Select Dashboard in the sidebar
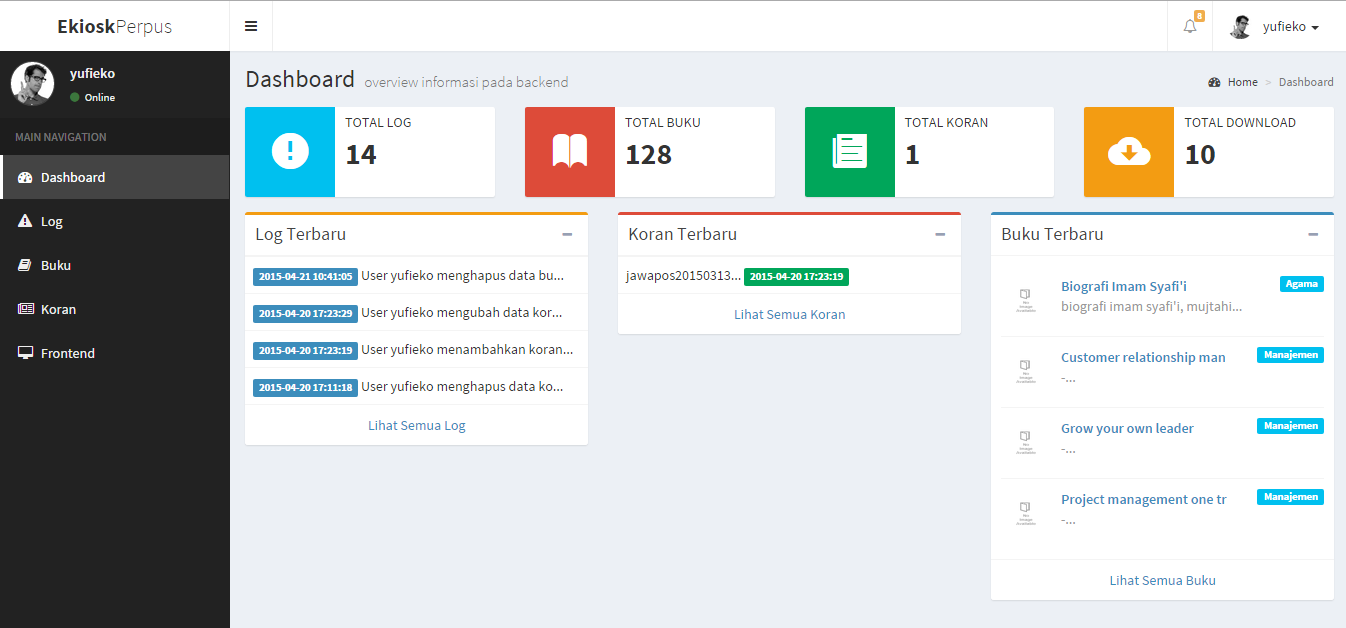This screenshot has height=628, width=1346. [x=115, y=177]
